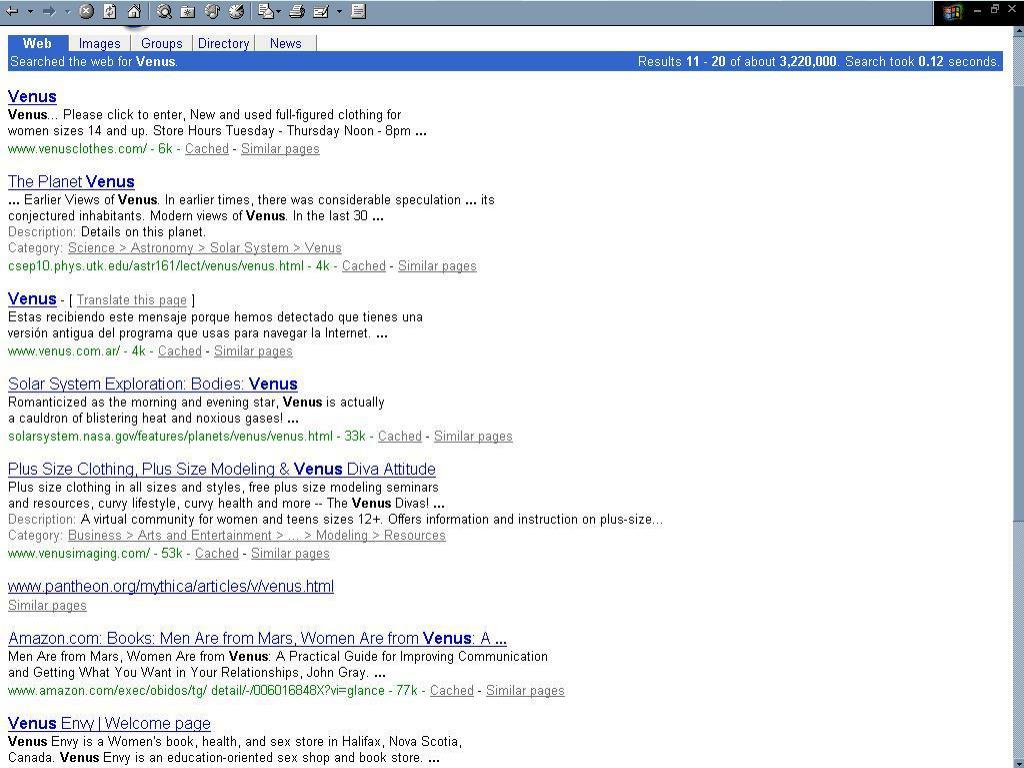Open Cached link for www.venus.com.ar
The image size is (1024, 768).
coord(180,351)
